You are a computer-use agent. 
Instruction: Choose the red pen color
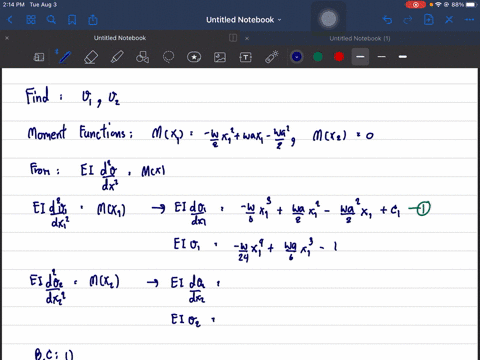pos(339,57)
